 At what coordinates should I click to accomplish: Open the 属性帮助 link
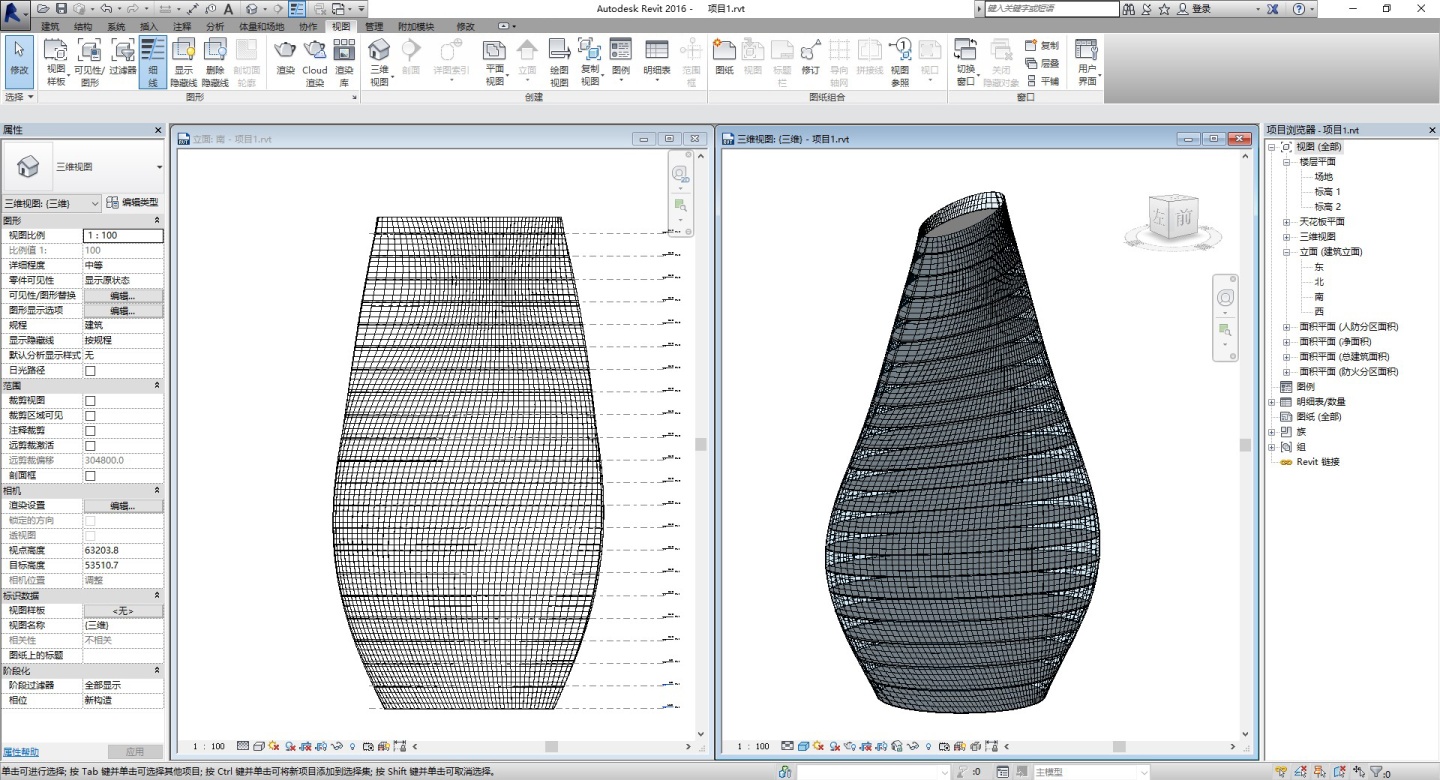(x=21, y=752)
